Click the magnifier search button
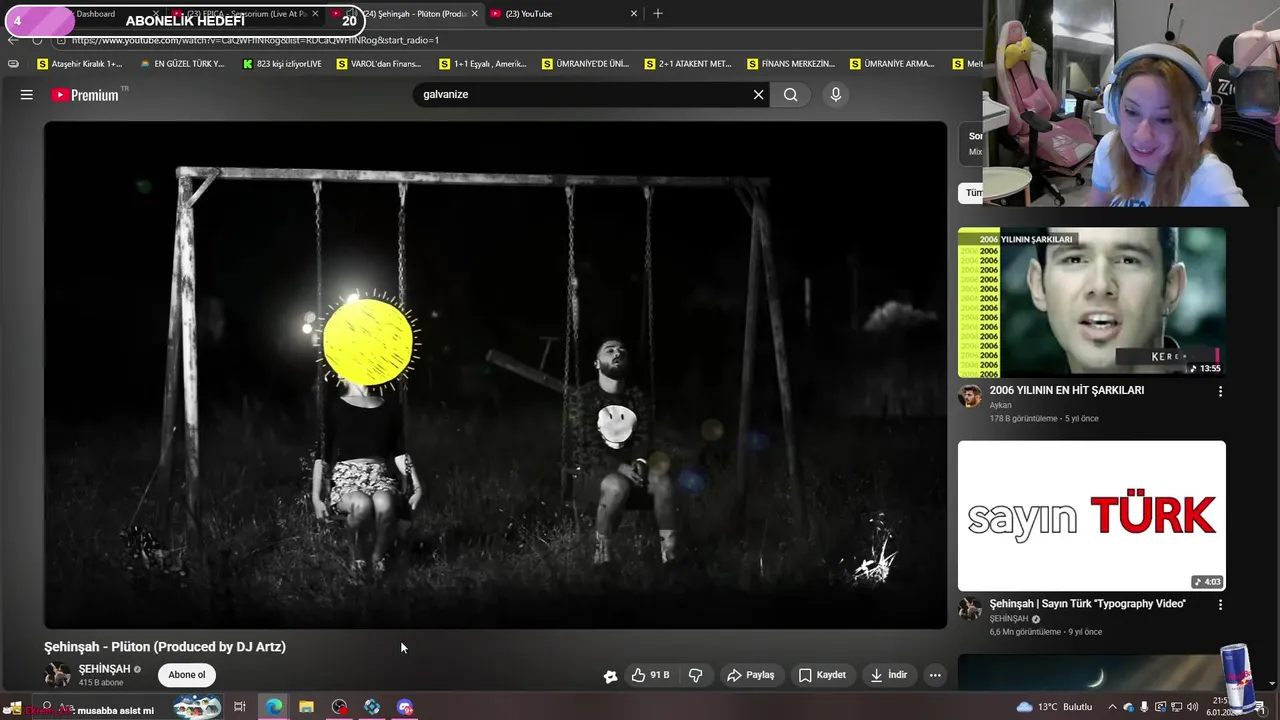 point(791,95)
